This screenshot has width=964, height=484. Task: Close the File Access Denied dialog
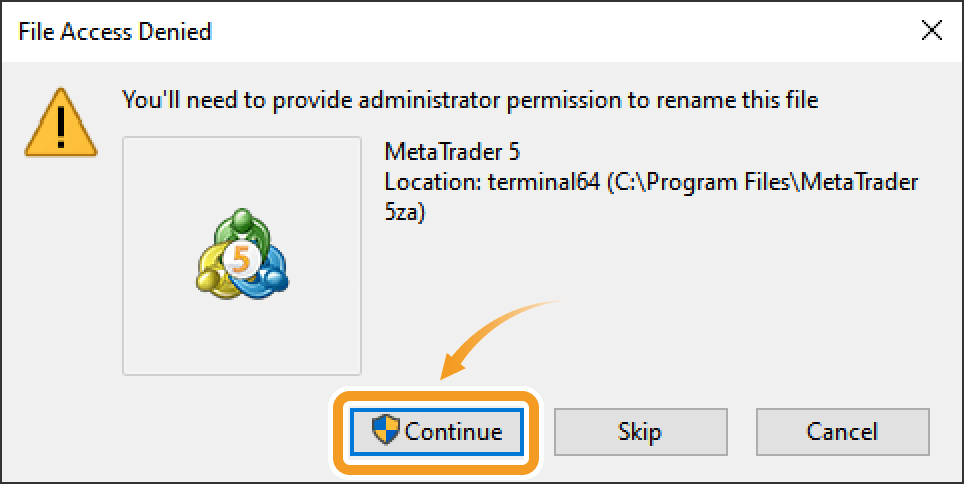(932, 31)
